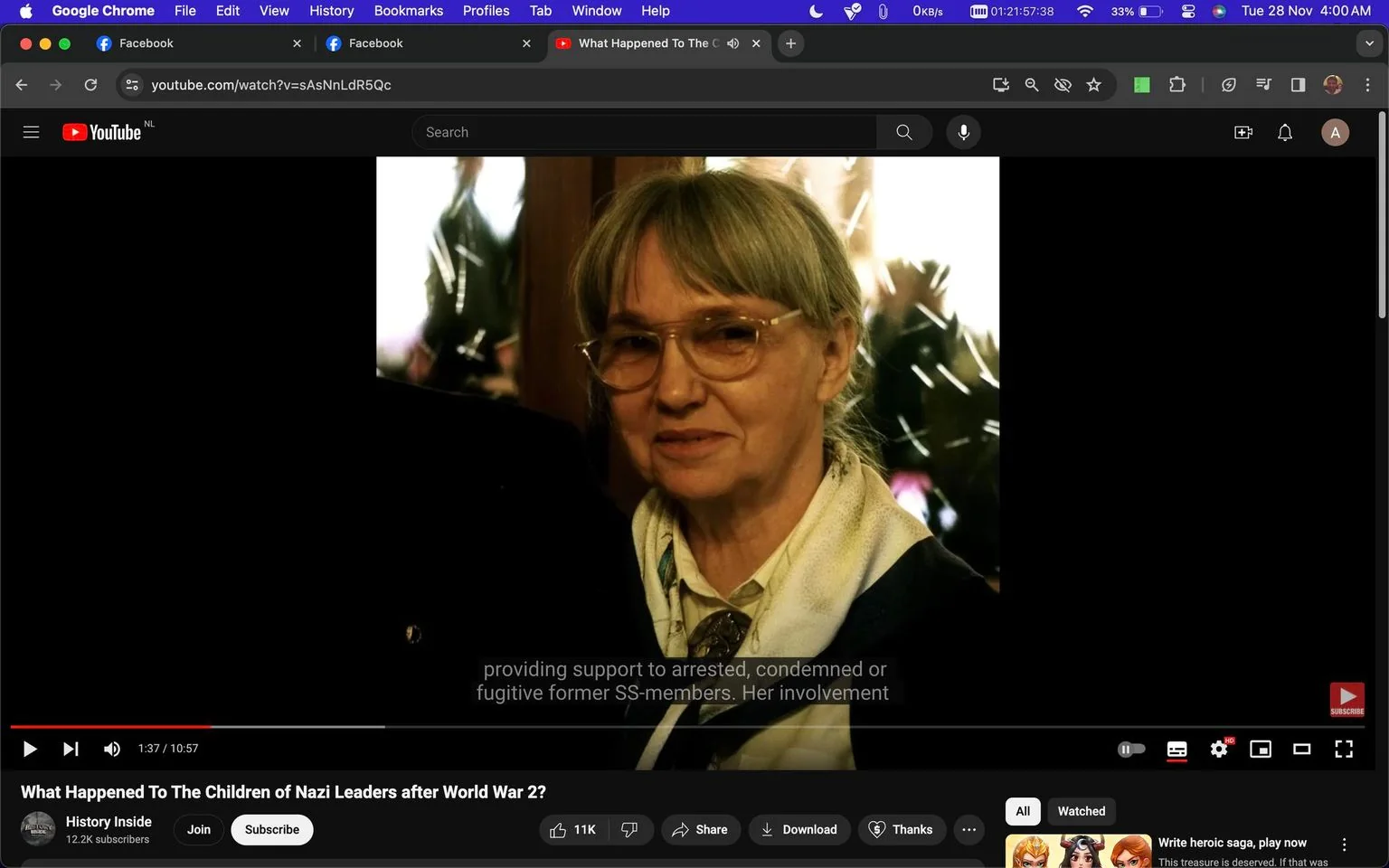
Task: Click the green square extension icon
Action: pos(1142,85)
